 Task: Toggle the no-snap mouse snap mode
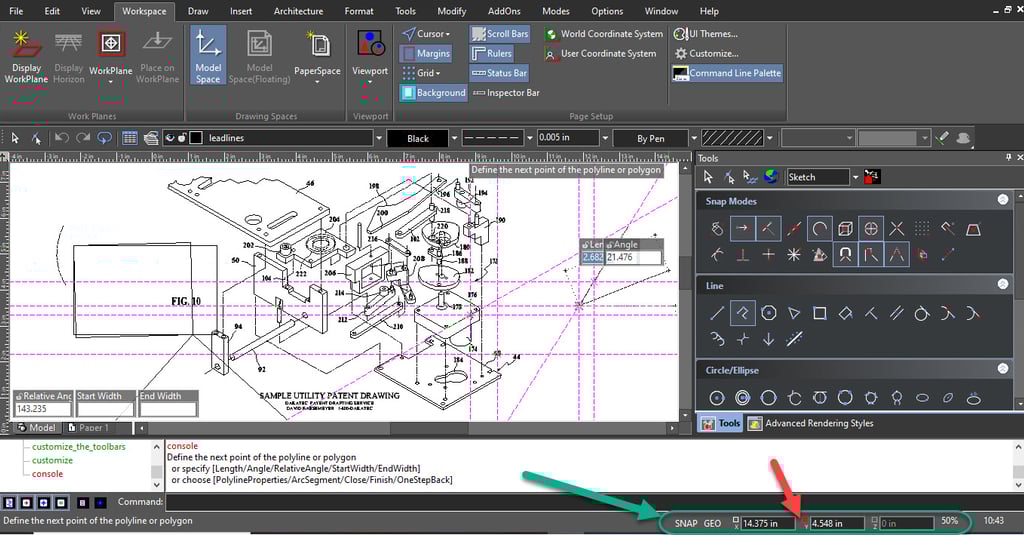[717, 229]
